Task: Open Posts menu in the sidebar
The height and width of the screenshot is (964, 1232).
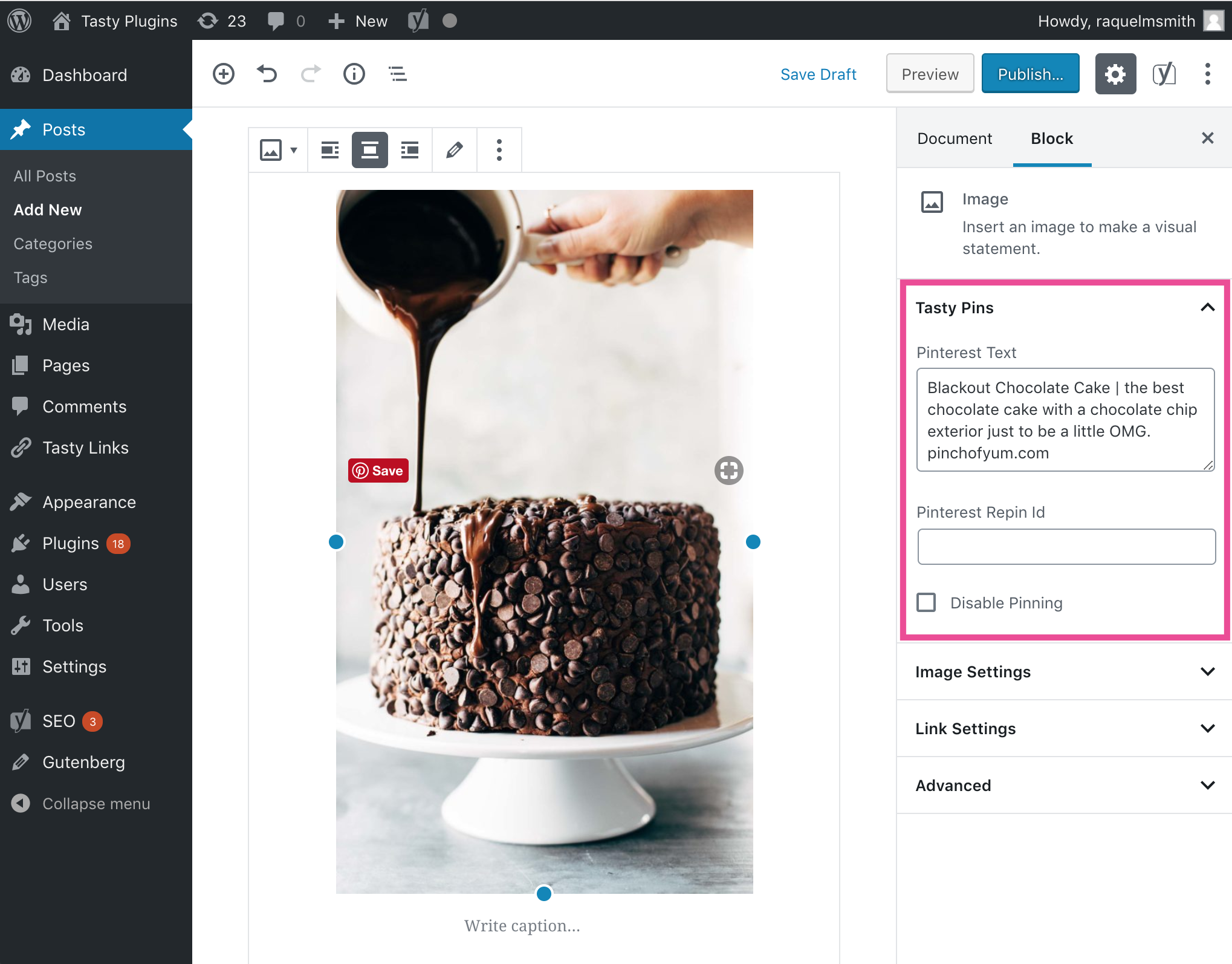Action: (96, 129)
